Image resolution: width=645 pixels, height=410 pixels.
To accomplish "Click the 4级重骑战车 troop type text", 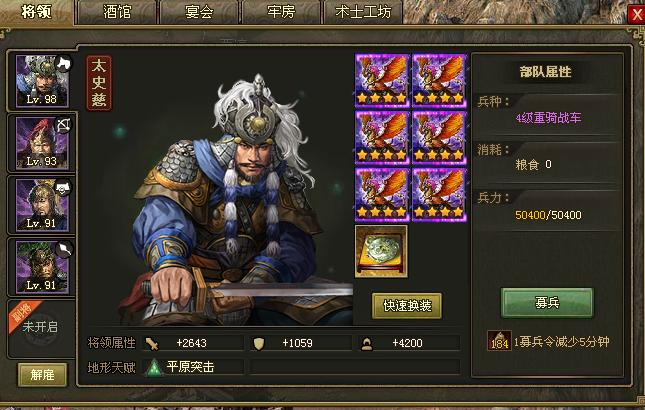I will 548,118.
